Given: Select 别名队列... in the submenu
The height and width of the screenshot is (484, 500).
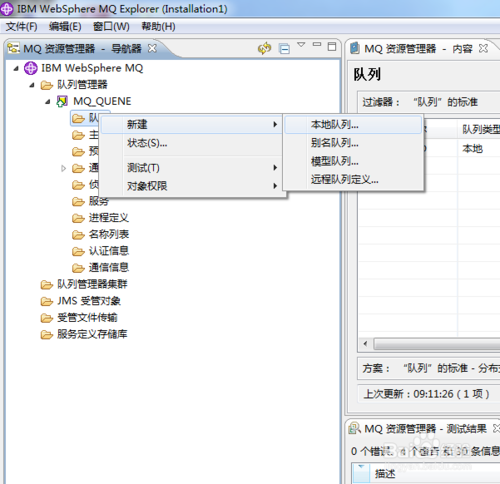Looking at the screenshot, I should pyautogui.click(x=354, y=143).
